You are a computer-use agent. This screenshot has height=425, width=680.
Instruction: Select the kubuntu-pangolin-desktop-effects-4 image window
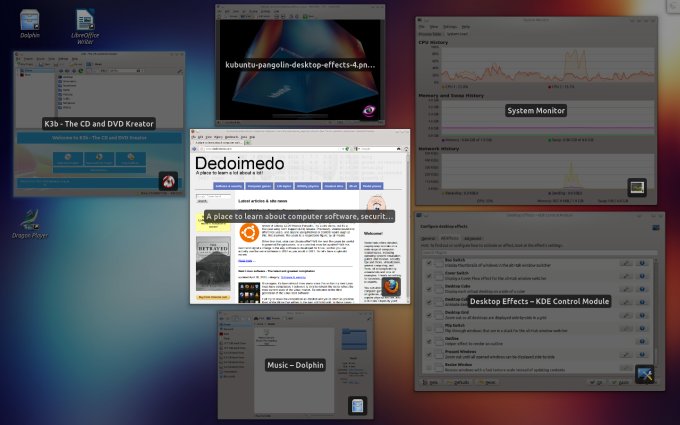[x=300, y=65]
